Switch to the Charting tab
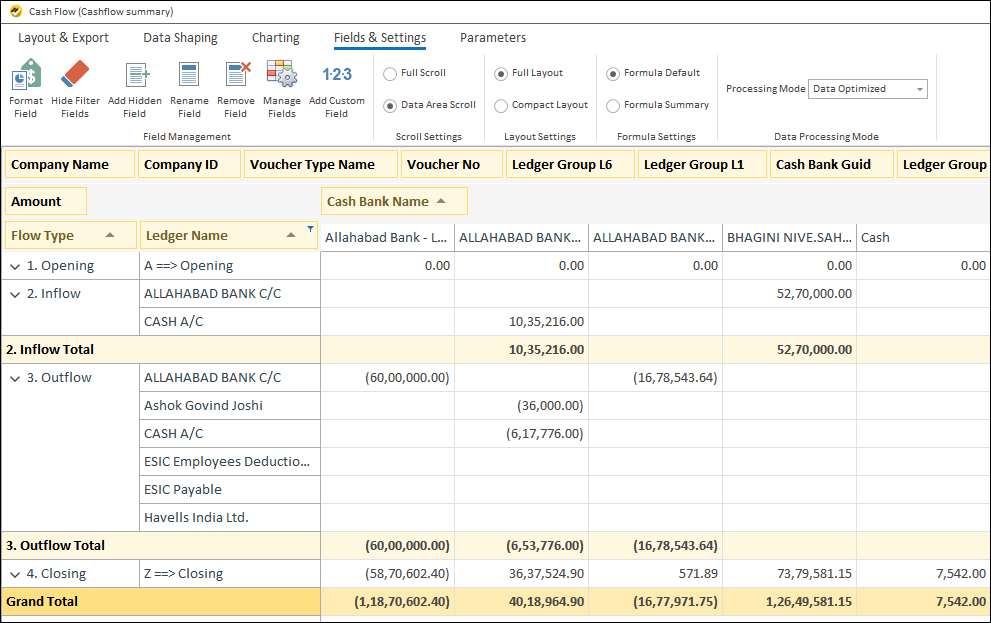Image resolution: width=991 pixels, height=623 pixels. (x=275, y=38)
